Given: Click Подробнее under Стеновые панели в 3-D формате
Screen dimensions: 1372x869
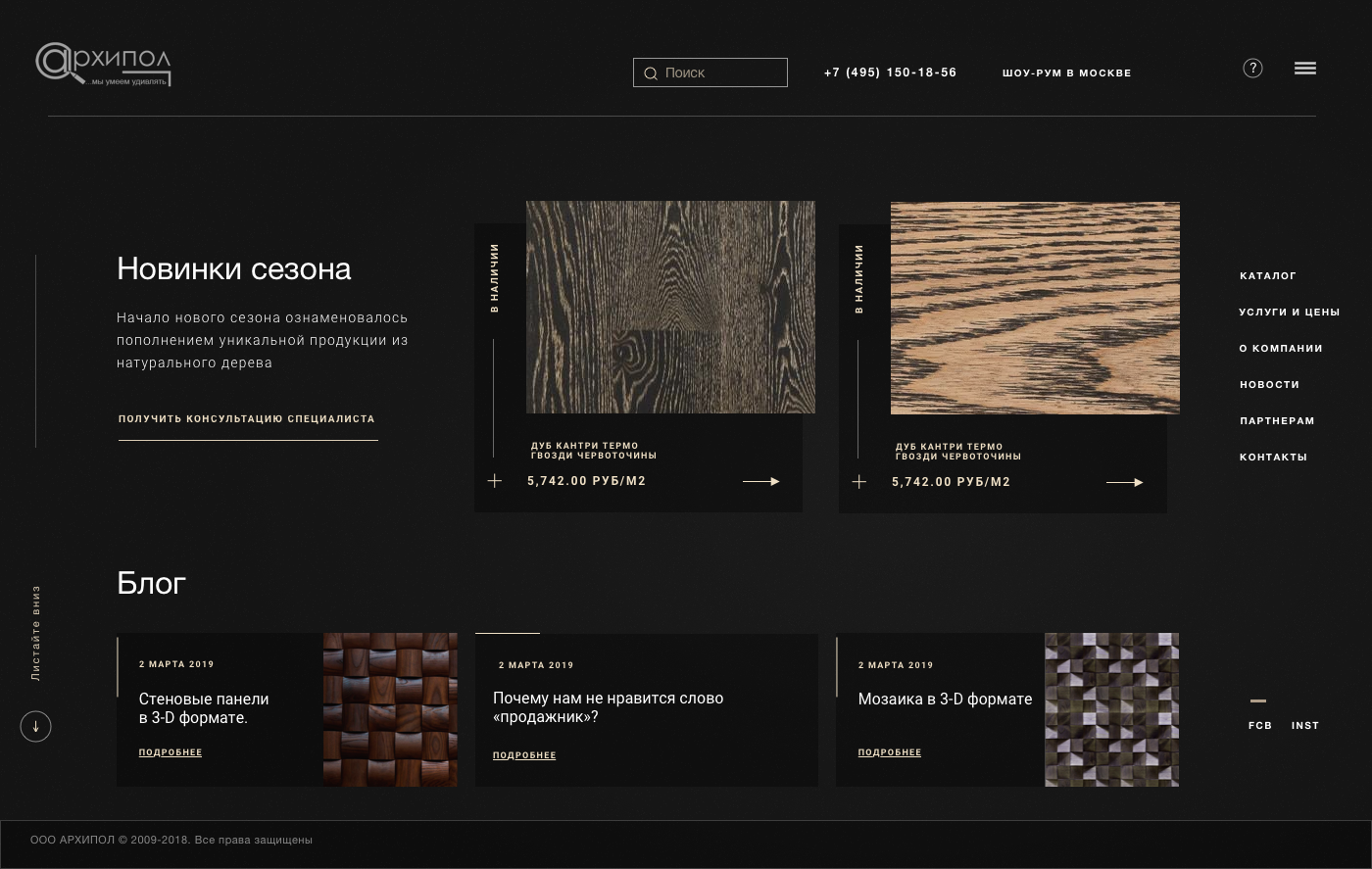Looking at the screenshot, I should coord(171,752).
